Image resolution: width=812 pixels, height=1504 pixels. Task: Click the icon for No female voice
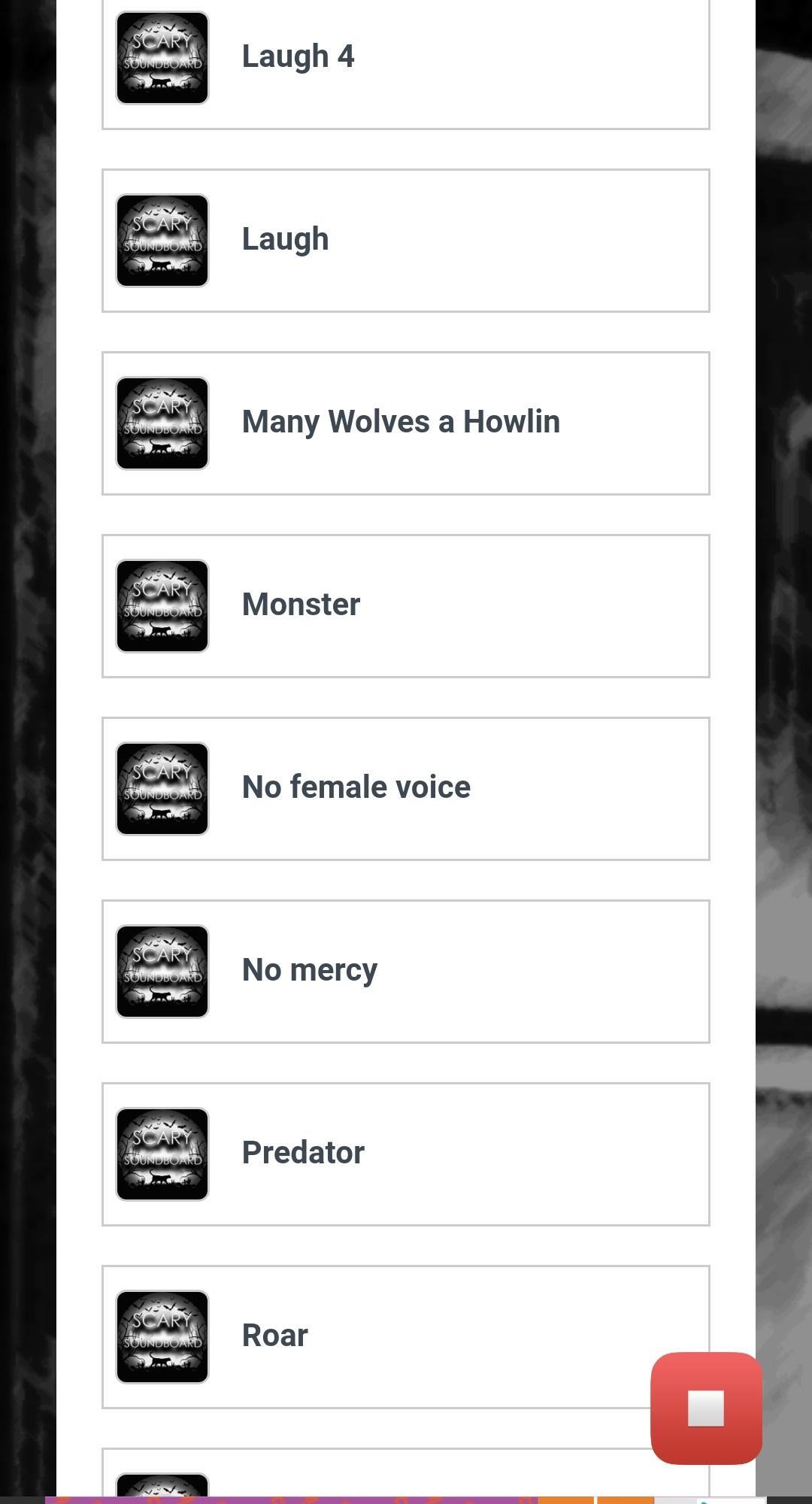click(162, 789)
